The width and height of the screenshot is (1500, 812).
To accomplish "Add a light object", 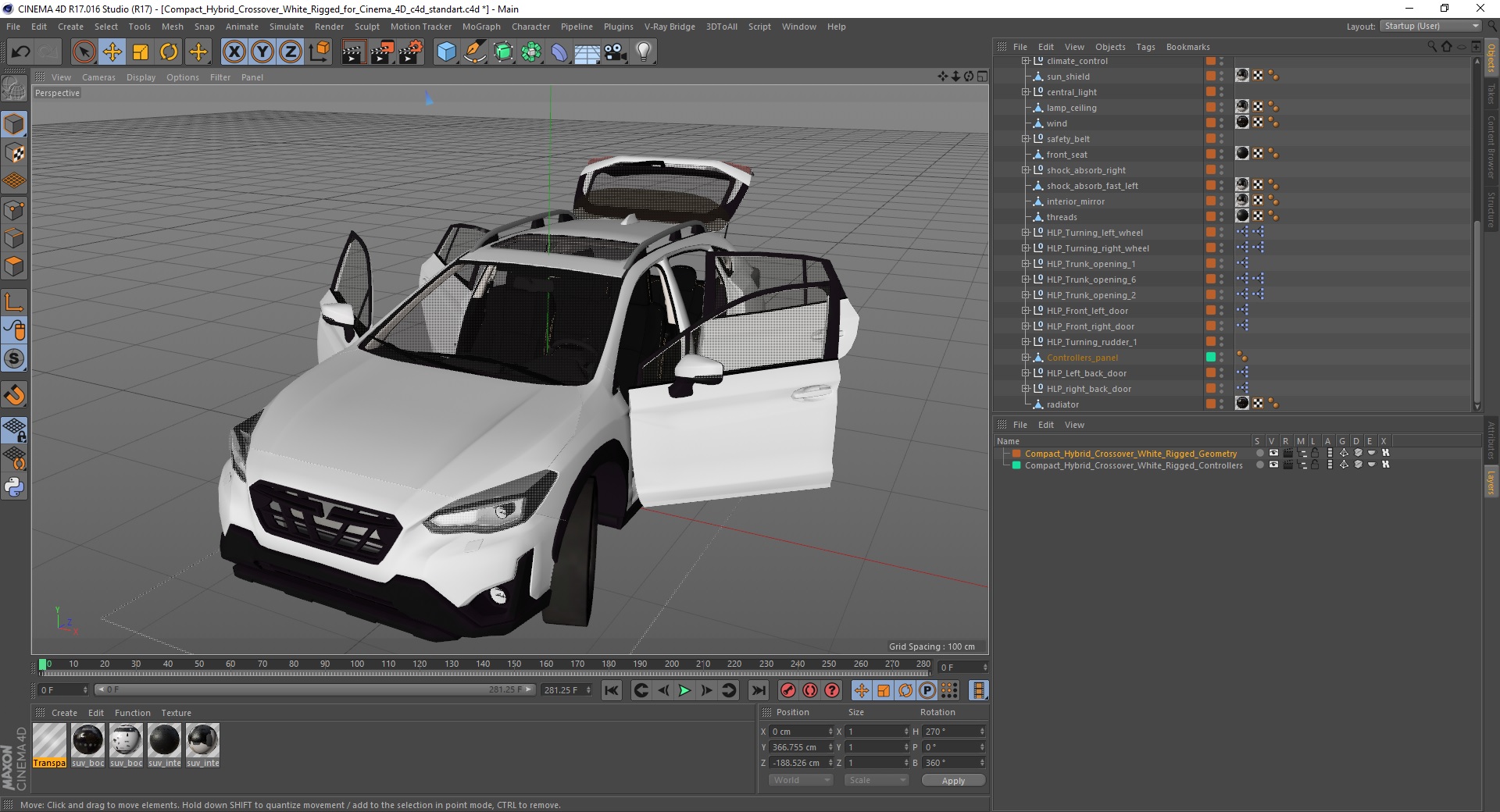I will tap(644, 52).
